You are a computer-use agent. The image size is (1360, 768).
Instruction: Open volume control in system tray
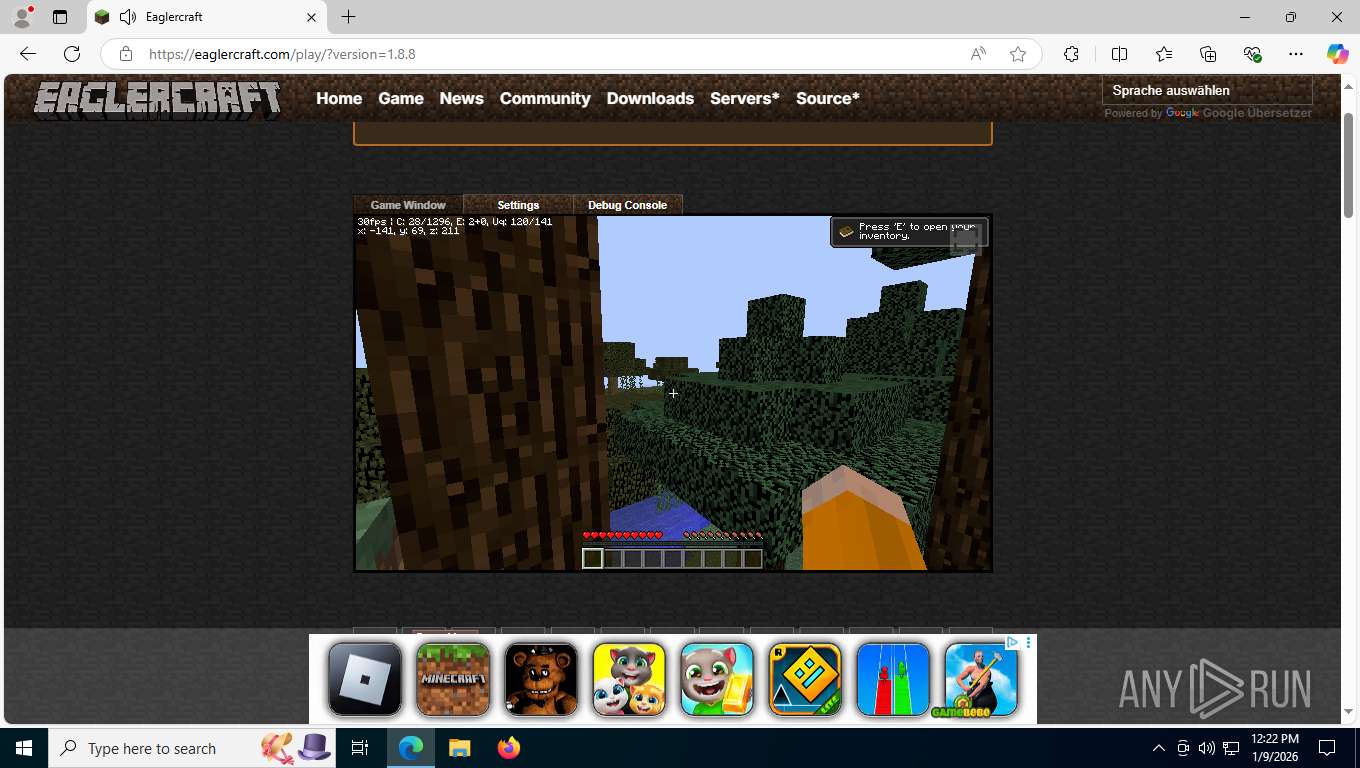tap(1206, 748)
